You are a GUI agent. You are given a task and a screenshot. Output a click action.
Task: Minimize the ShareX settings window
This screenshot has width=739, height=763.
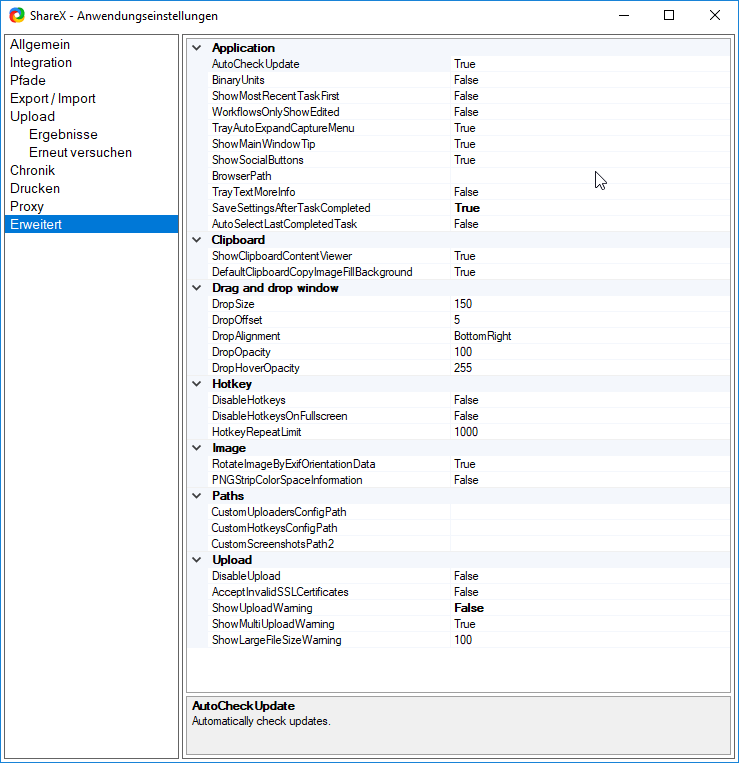pyautogui.click(x=624, y=15)
